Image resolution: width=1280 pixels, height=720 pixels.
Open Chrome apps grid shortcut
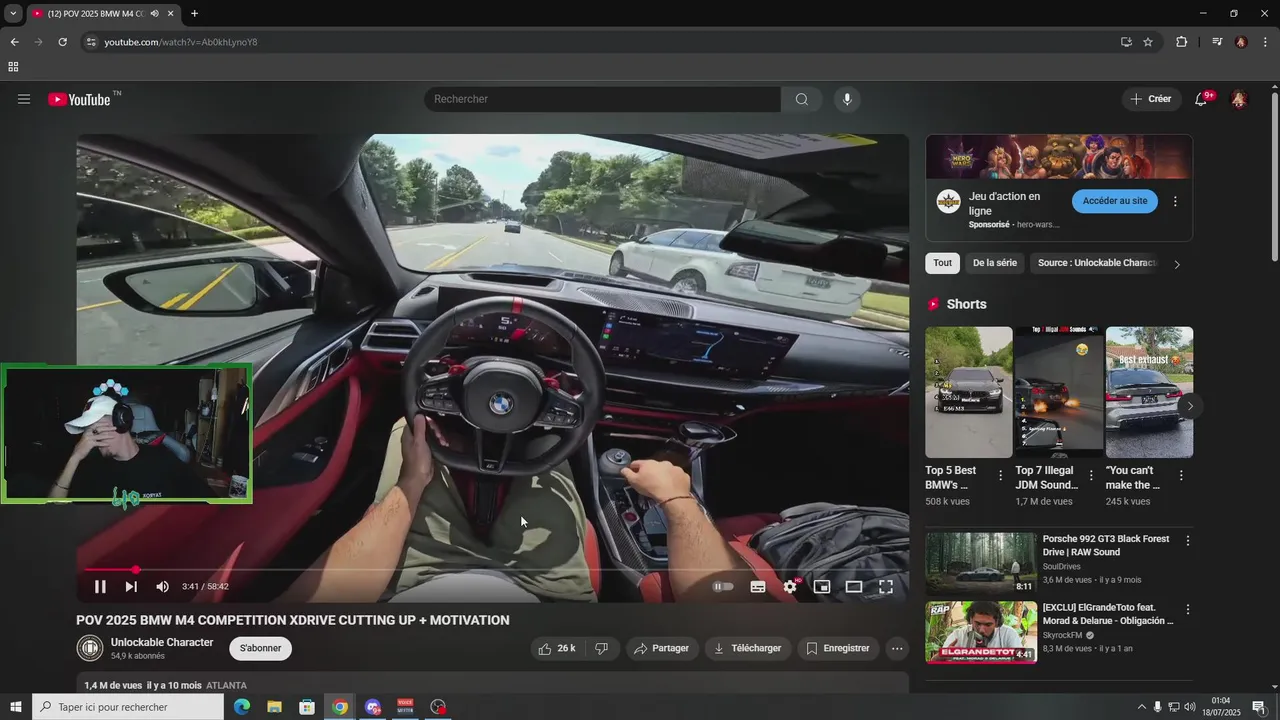pos(13,67)
